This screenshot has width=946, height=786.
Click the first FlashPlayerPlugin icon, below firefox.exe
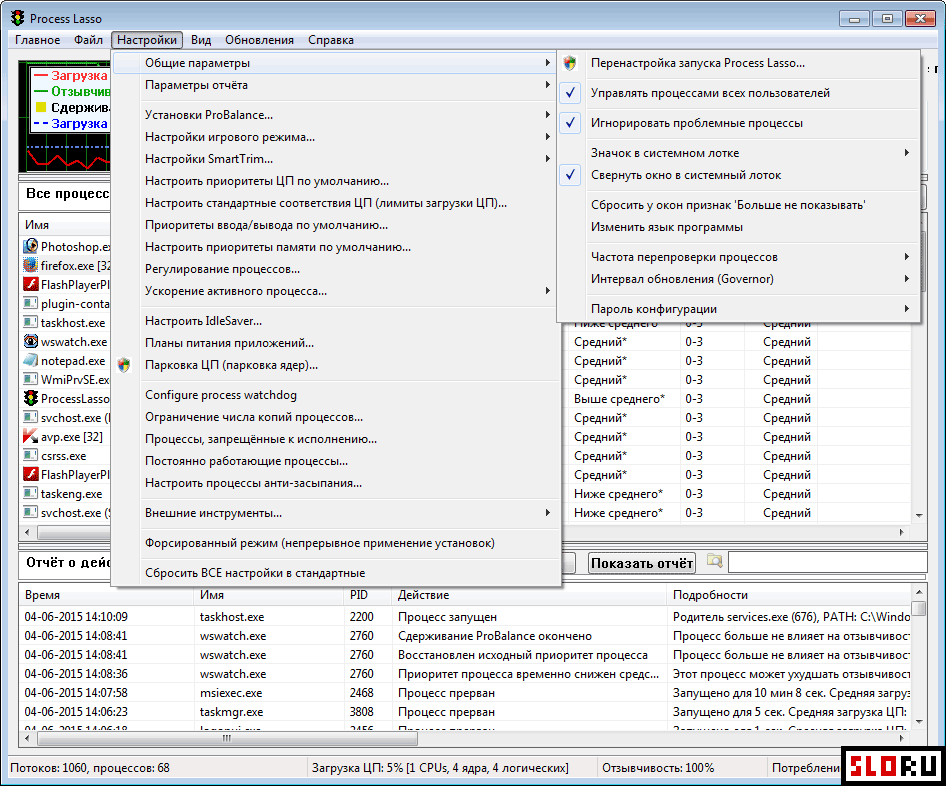(30, 284)
